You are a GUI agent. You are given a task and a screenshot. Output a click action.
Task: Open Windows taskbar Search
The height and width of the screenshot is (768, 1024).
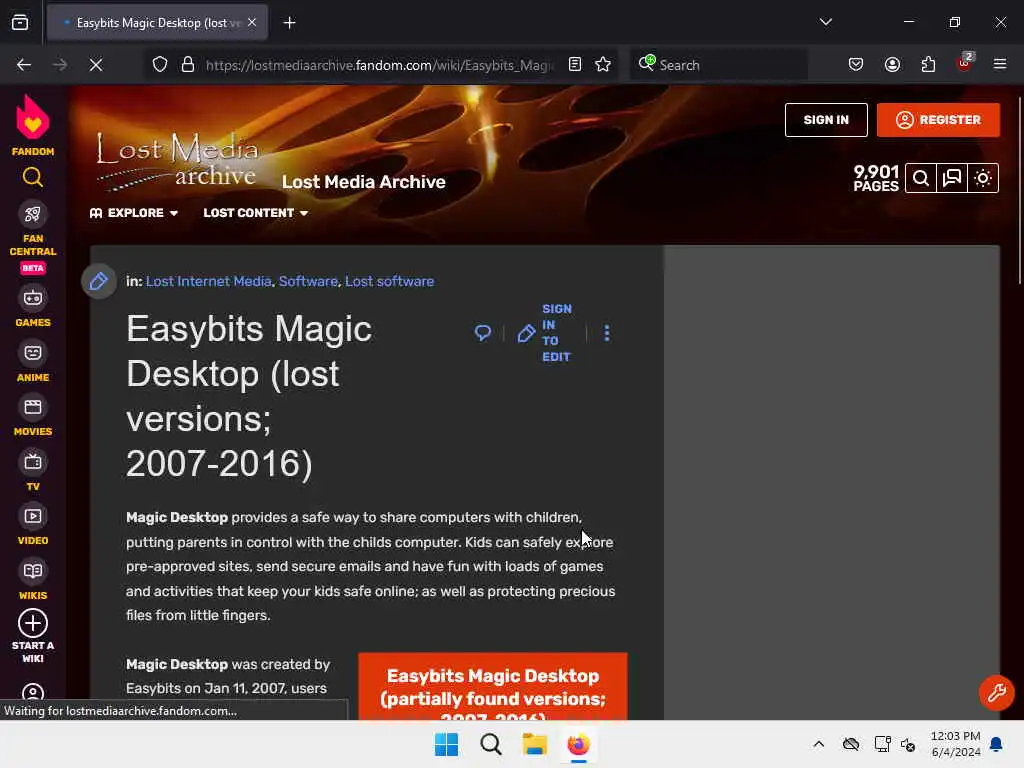click(x=490, y=744)
